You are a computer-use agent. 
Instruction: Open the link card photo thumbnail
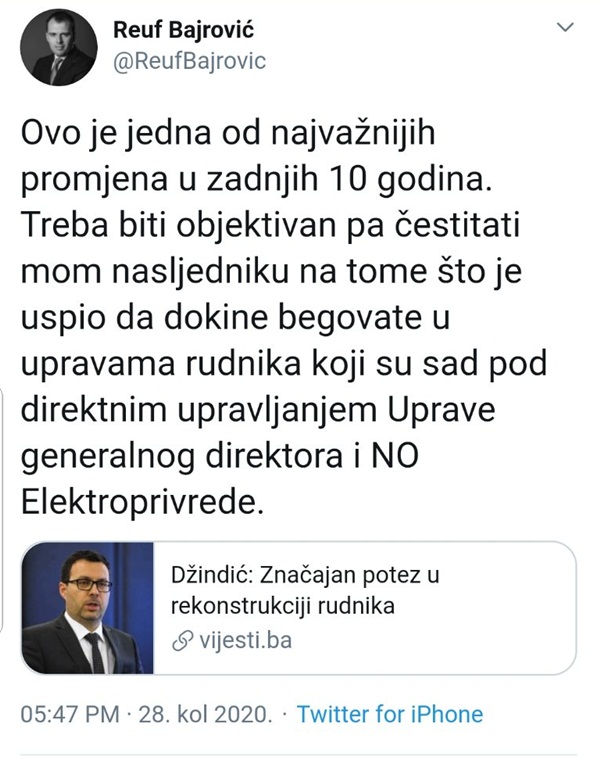pyautogui.click(x=88, y=608)
